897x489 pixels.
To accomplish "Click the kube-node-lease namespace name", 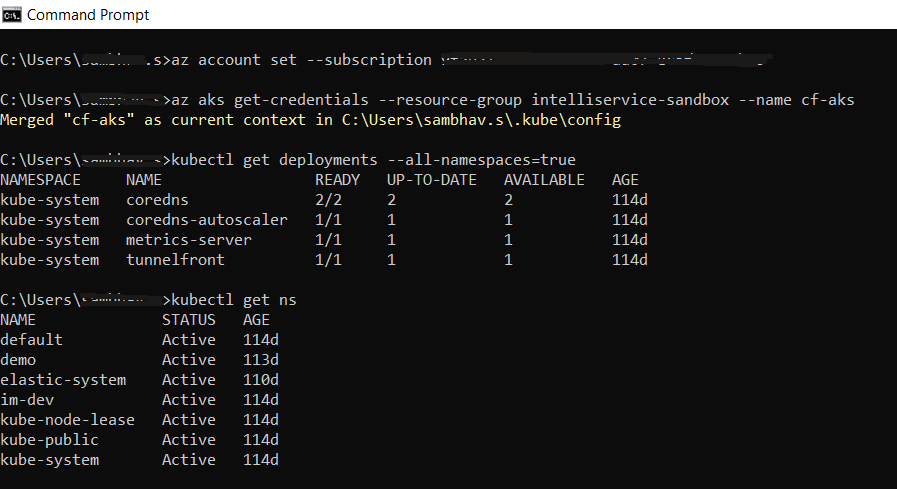I will pos(67,420).
